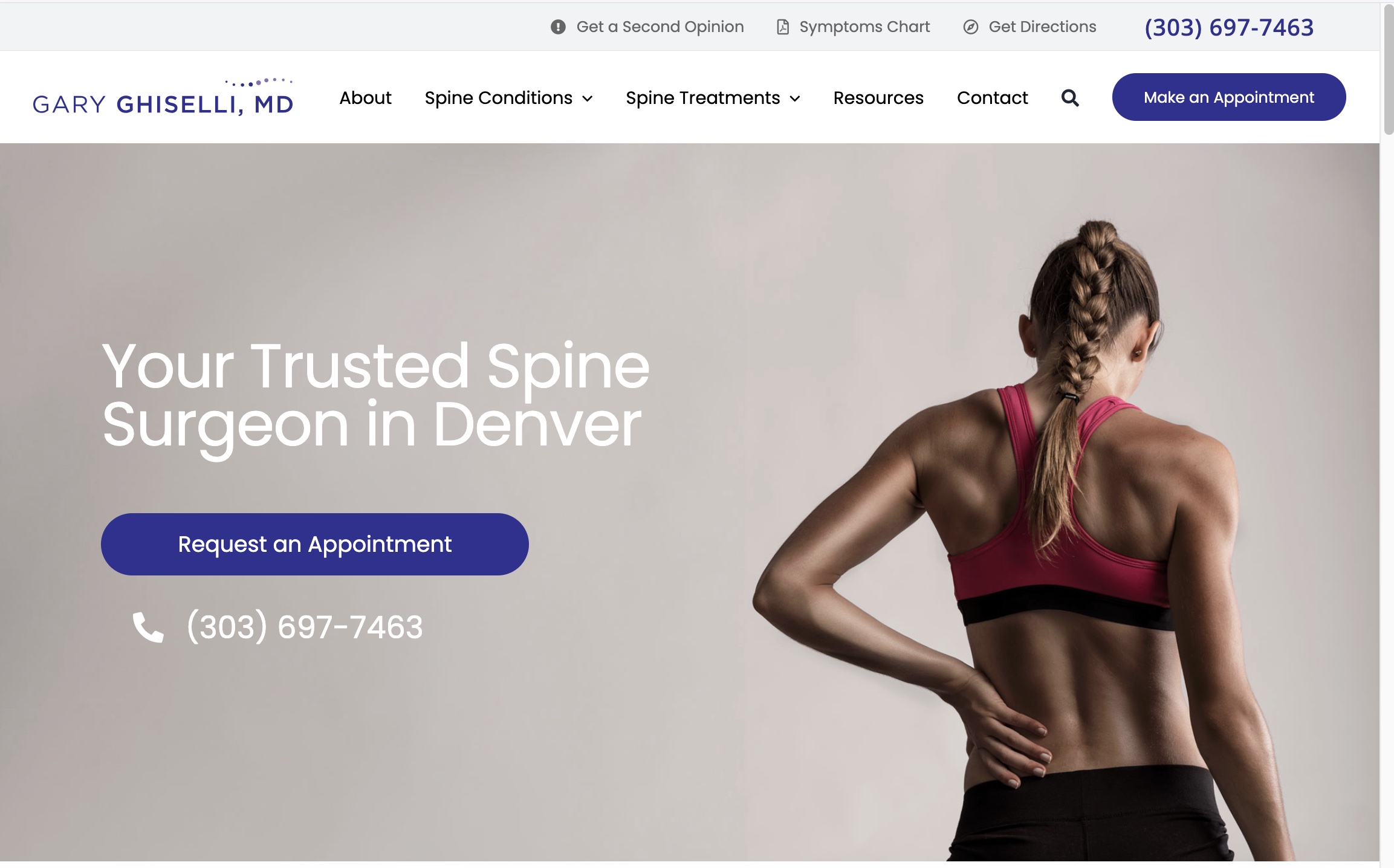Open the Symptoms Chart link
This screenshot has width=1394, height=868.
(x=864, y=27)
